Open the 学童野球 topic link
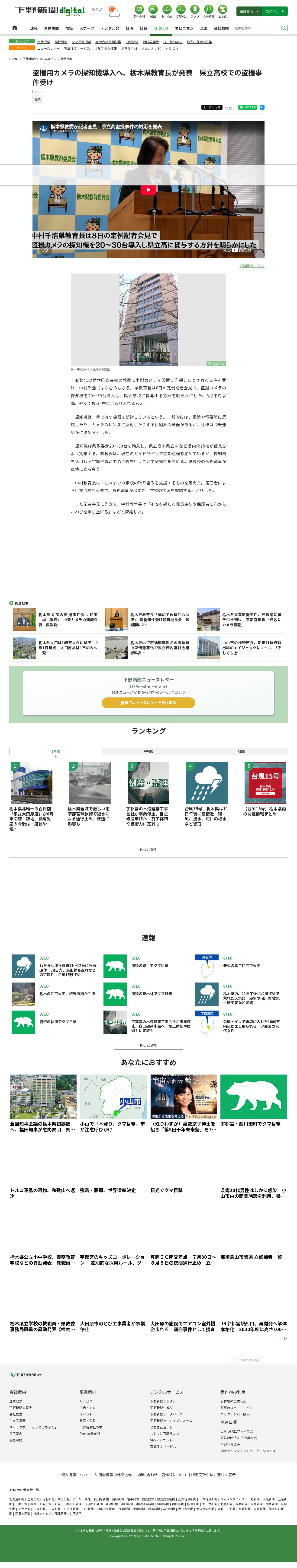The image size is (297, 1568). tap(44, 42)
